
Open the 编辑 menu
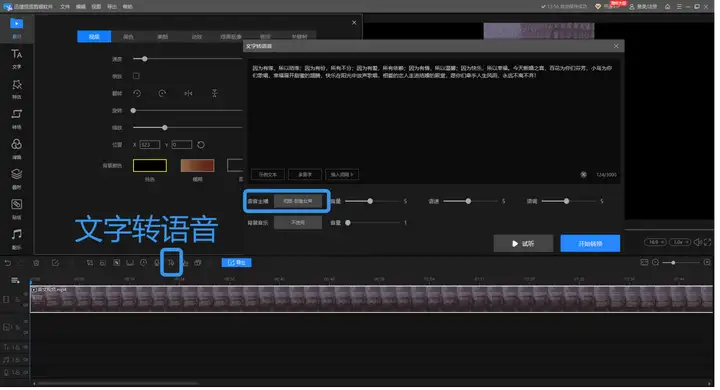[x=81, y=7]
